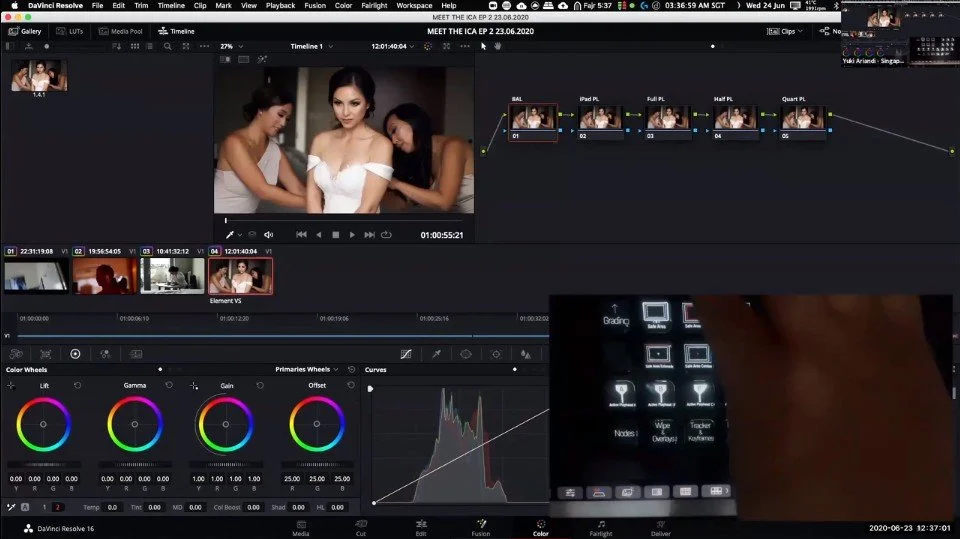Switch to the Fusion page tab
The height and width of the screenshot is (539, 960).
coord(481,528)
